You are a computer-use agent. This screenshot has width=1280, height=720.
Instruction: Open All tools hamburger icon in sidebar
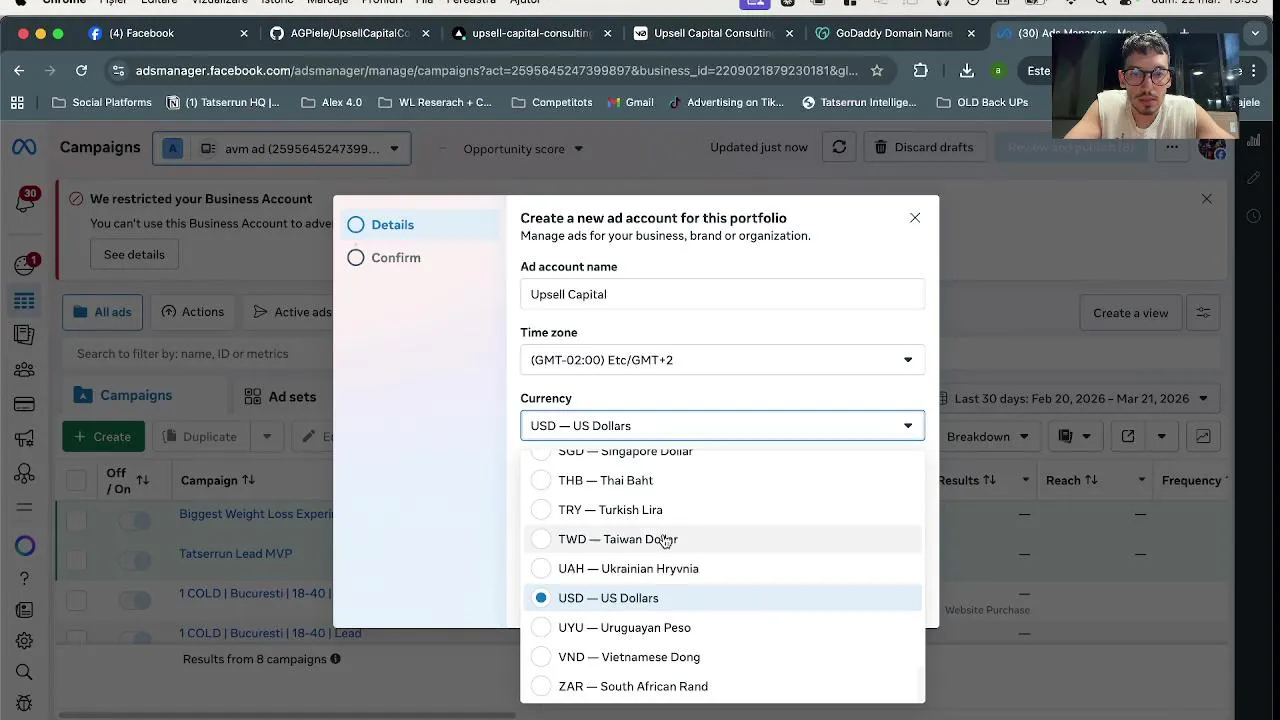(x=25, y=508)
